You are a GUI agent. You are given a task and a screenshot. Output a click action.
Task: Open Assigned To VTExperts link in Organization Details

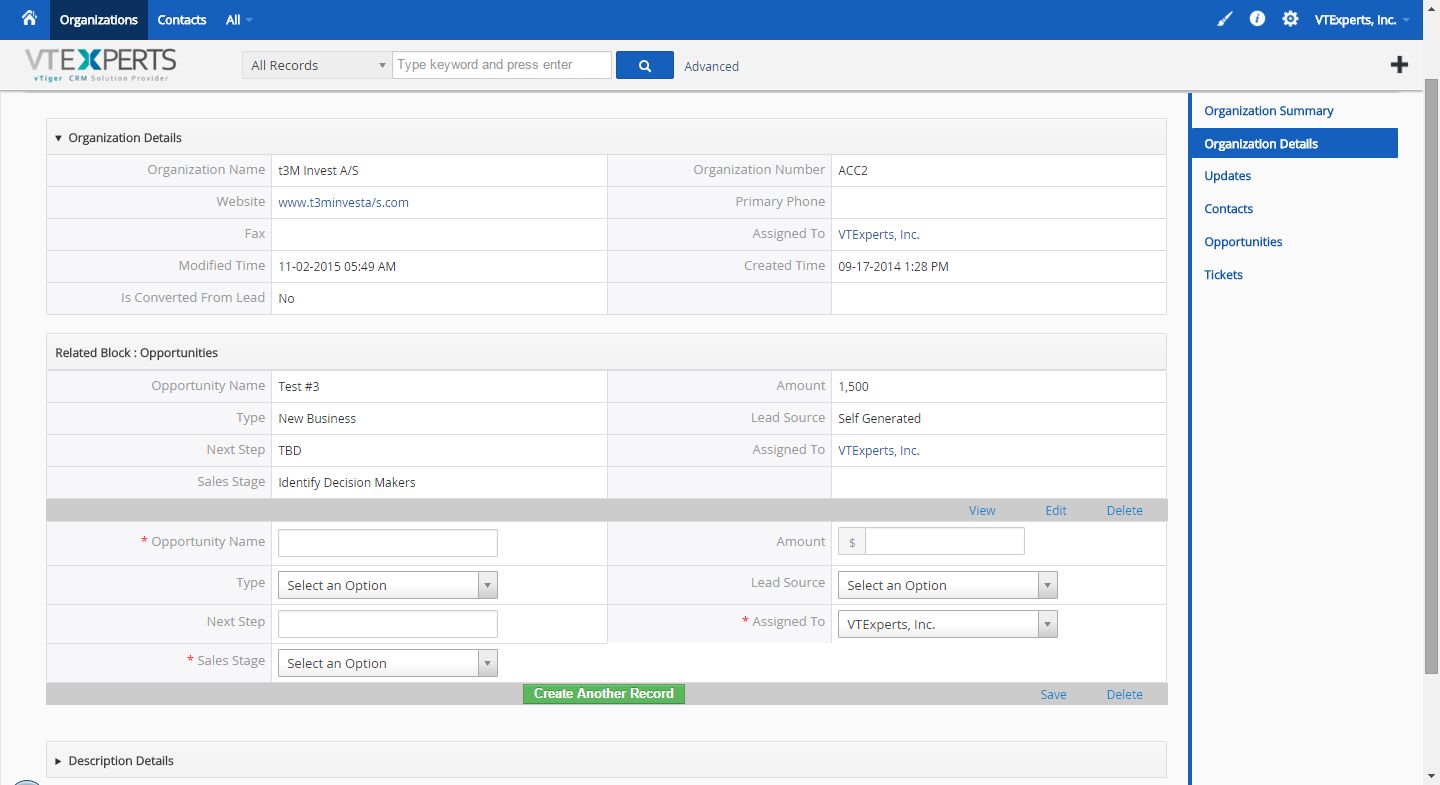point(879,234)
